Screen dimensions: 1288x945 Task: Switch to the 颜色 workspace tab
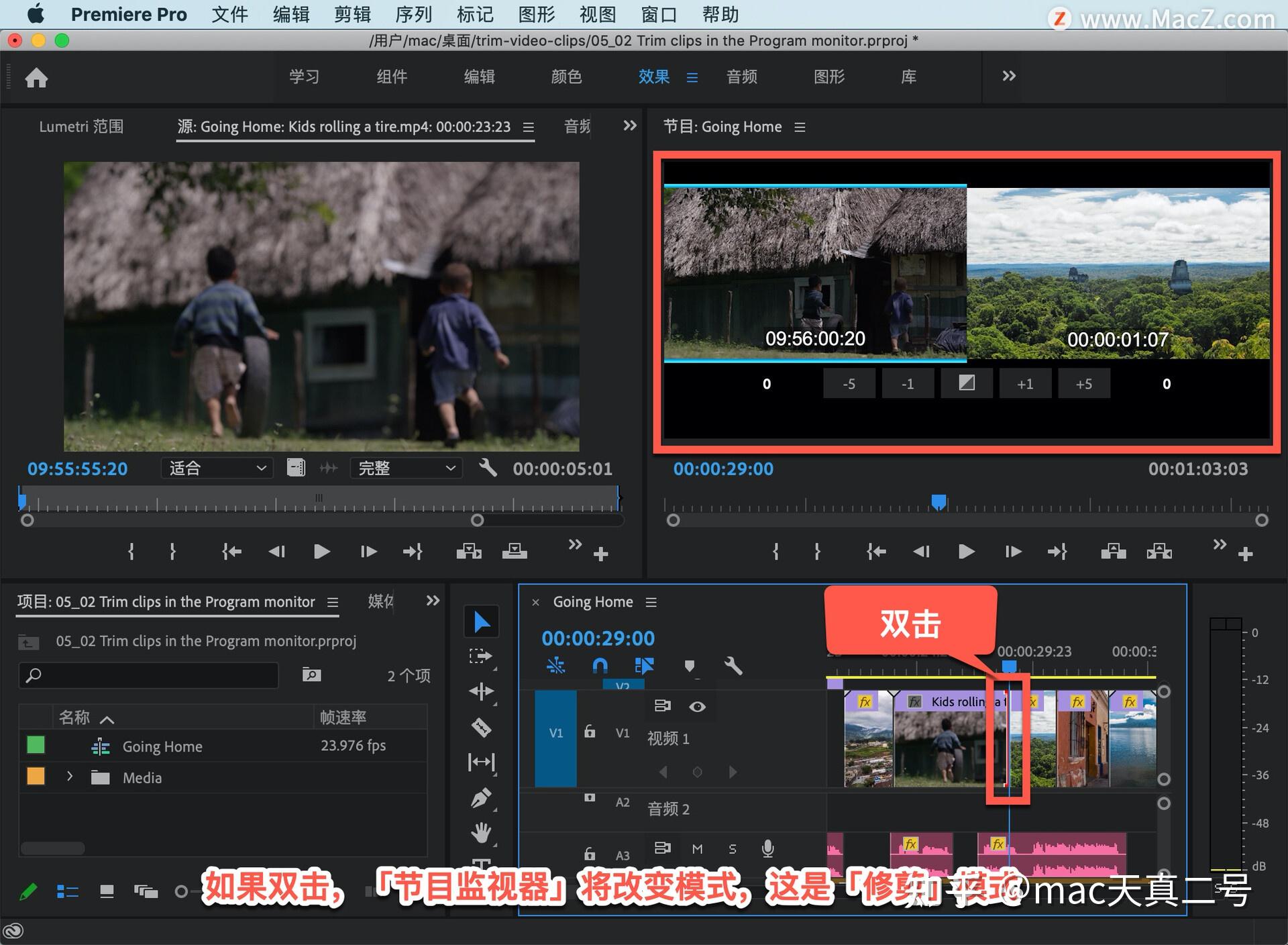click(x=567, y=77)
